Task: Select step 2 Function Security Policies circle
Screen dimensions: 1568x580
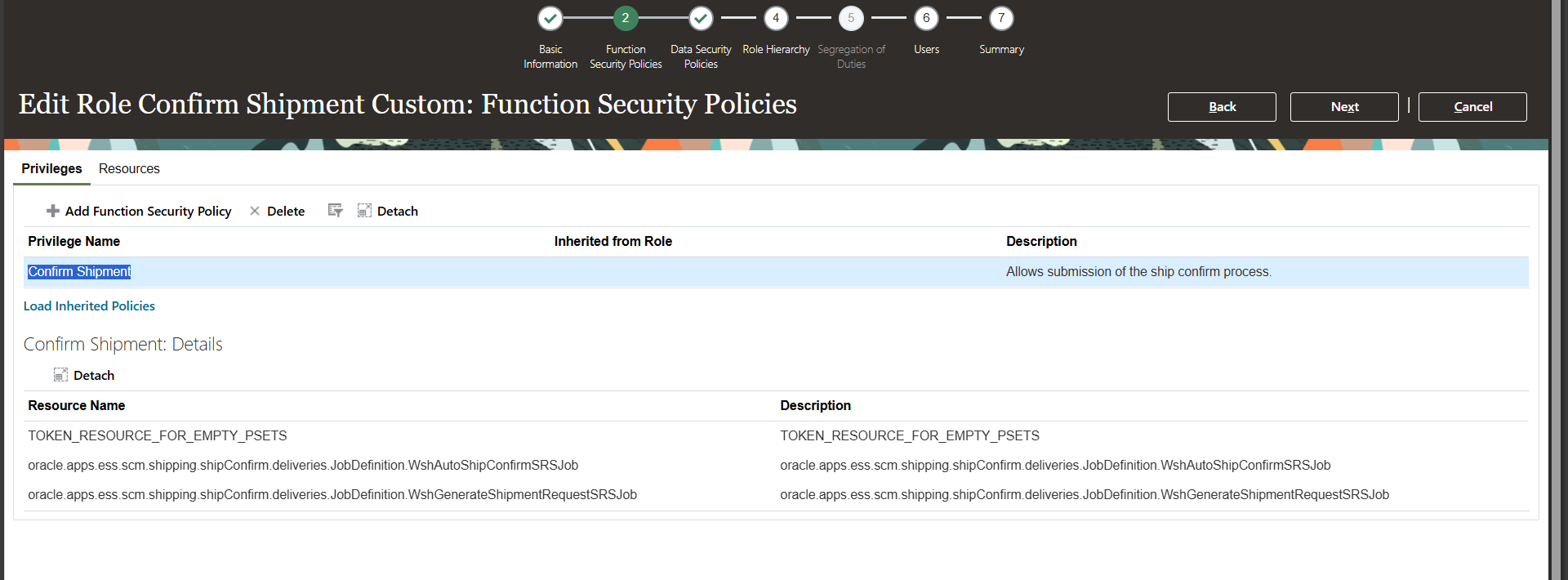Action: coord(626,18)
